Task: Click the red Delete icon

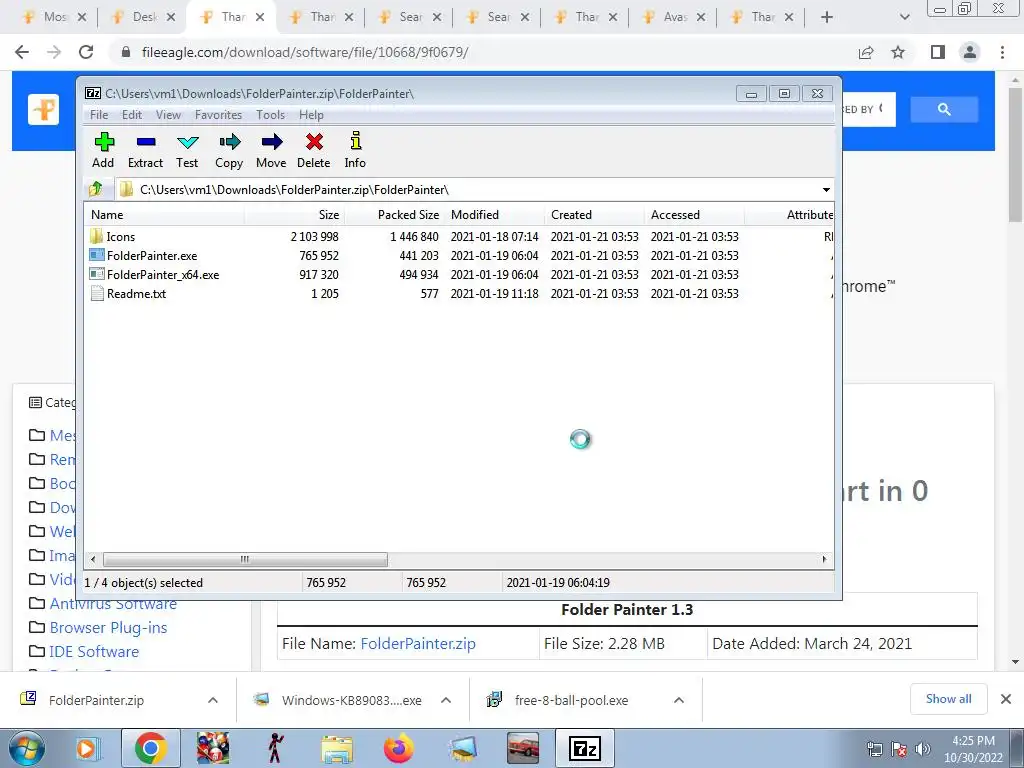Action: pos(313,150)
